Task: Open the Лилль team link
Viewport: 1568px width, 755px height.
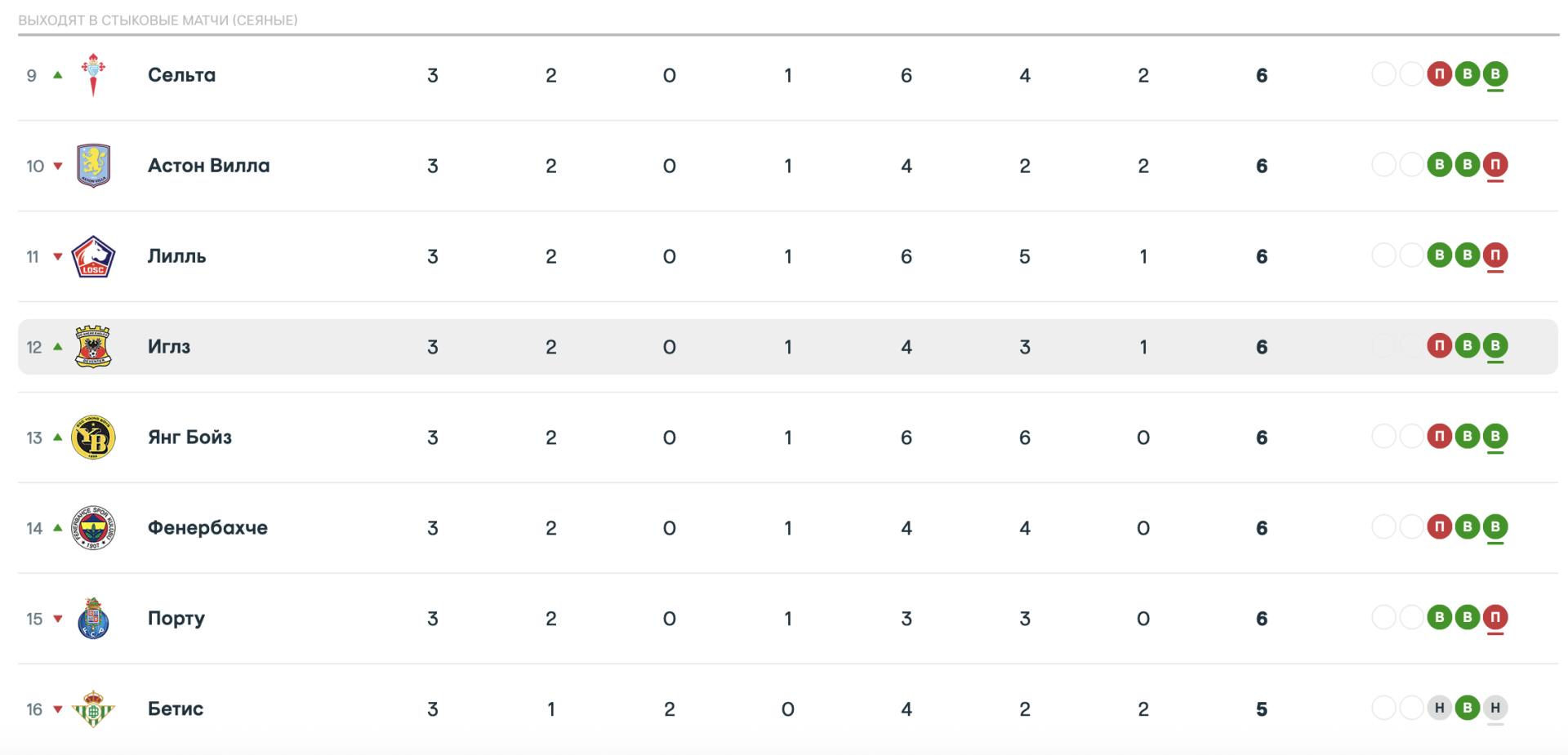Action: 176,256
